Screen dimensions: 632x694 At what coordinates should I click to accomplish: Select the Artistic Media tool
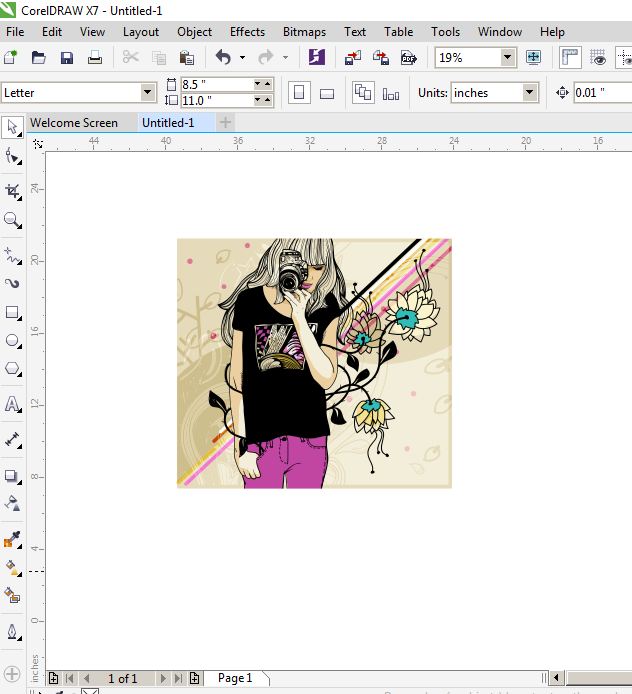click(x=12, y=283)
